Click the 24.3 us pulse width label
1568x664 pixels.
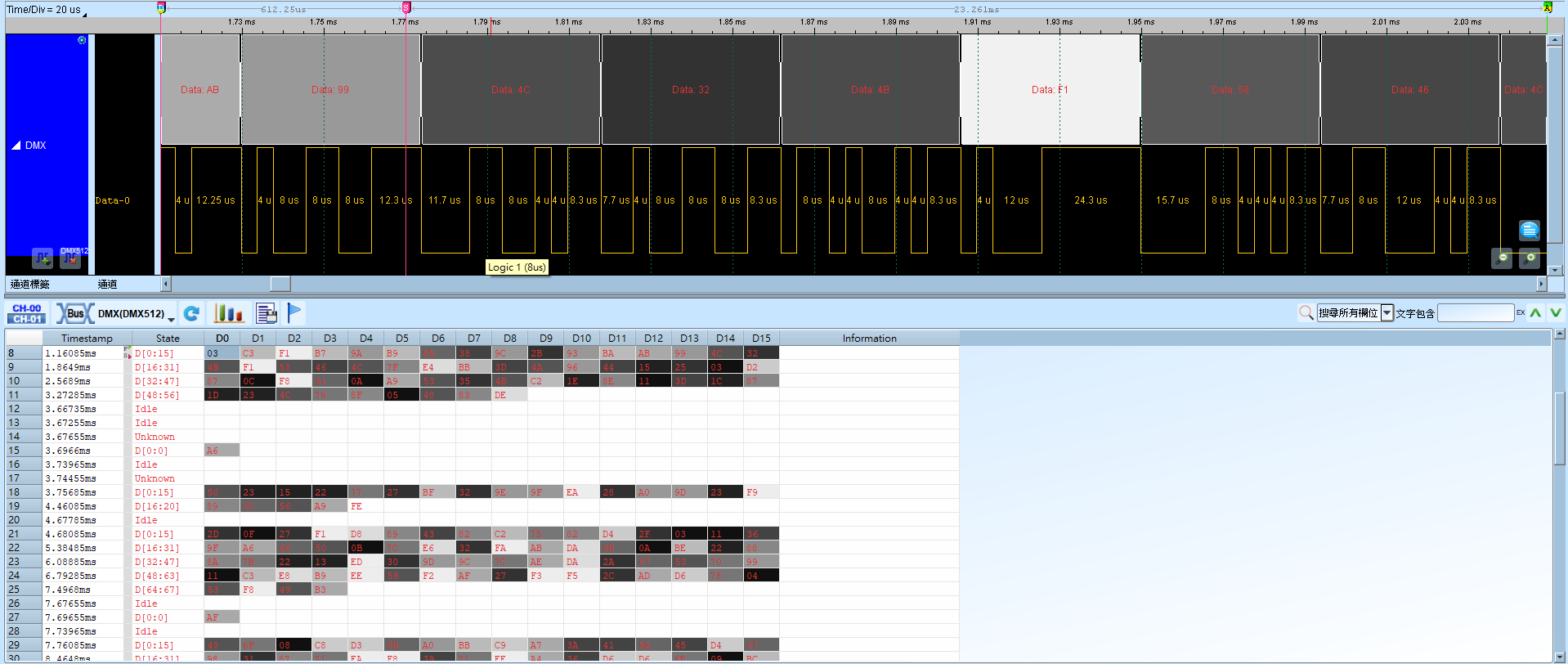1091,200
